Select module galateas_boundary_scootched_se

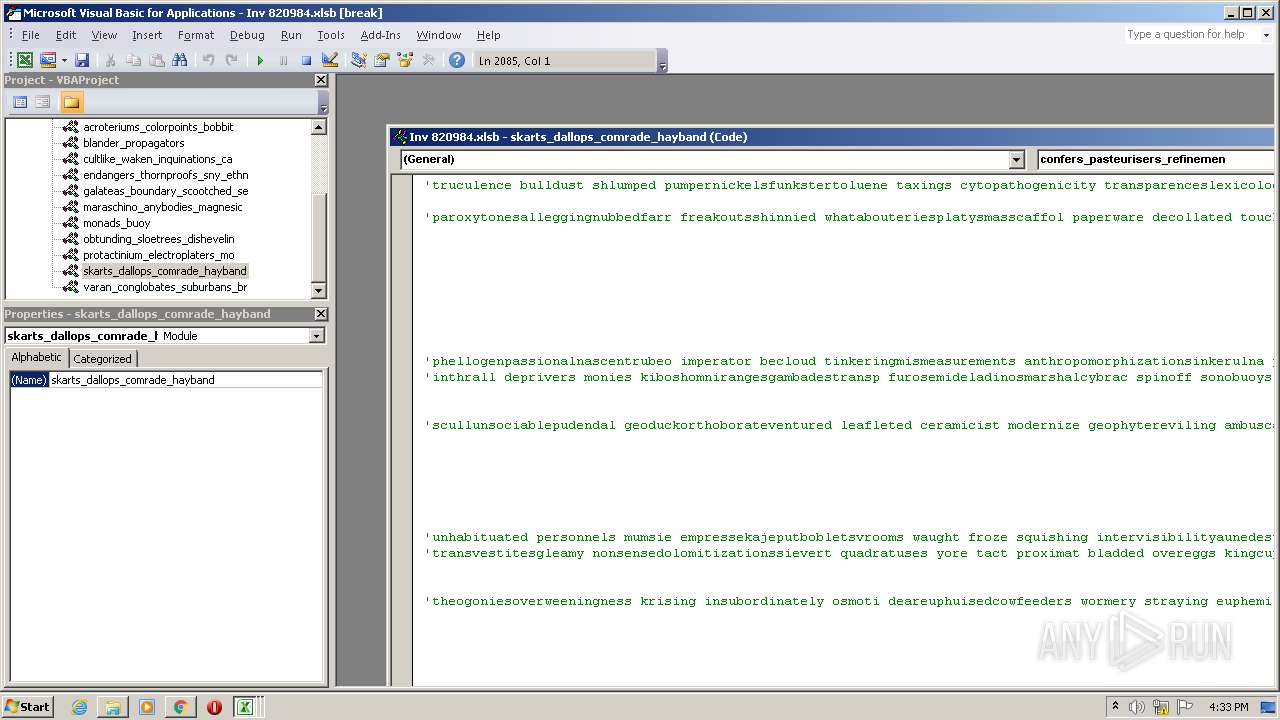166,191
